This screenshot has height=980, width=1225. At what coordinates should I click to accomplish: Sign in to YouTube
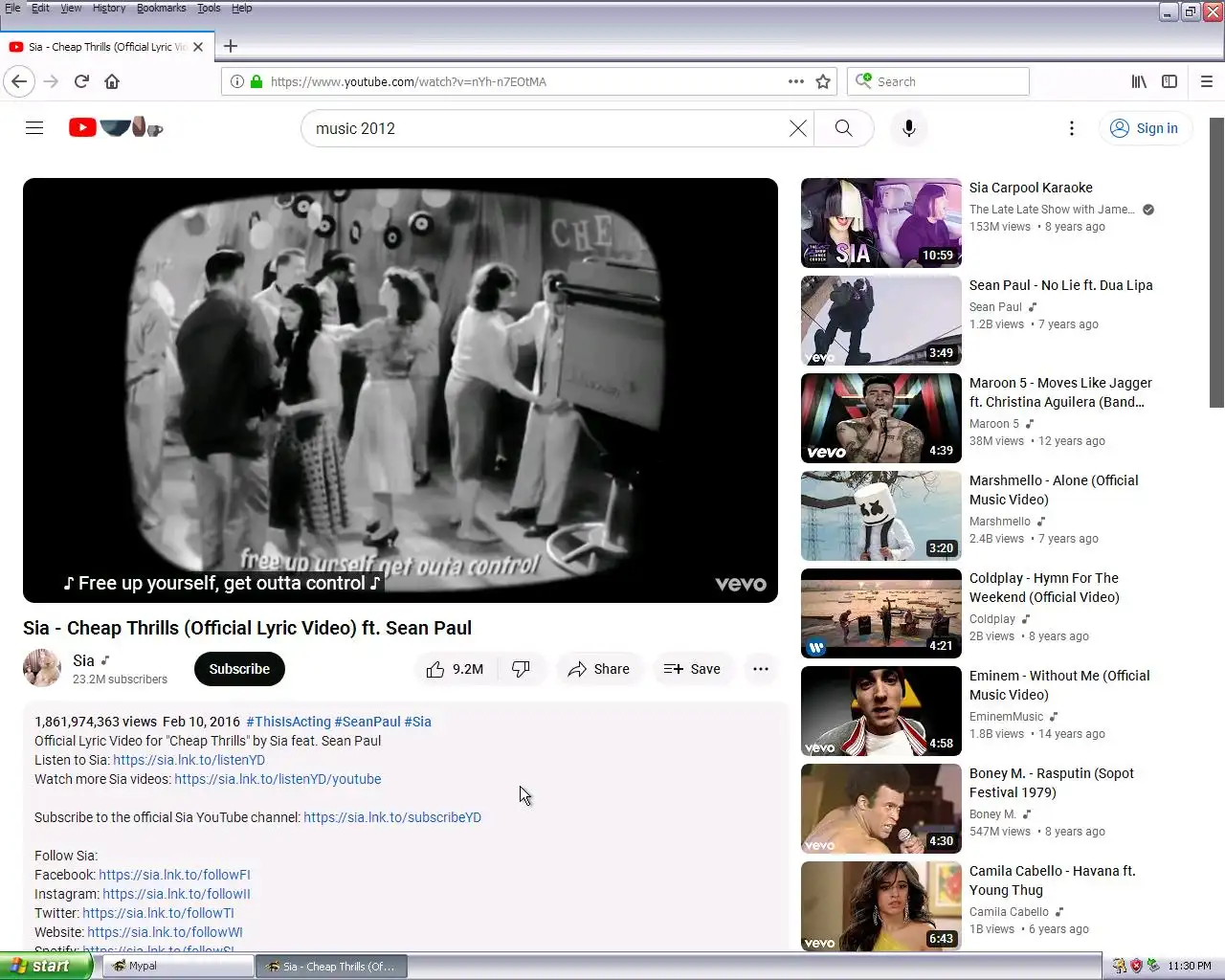1145,128
